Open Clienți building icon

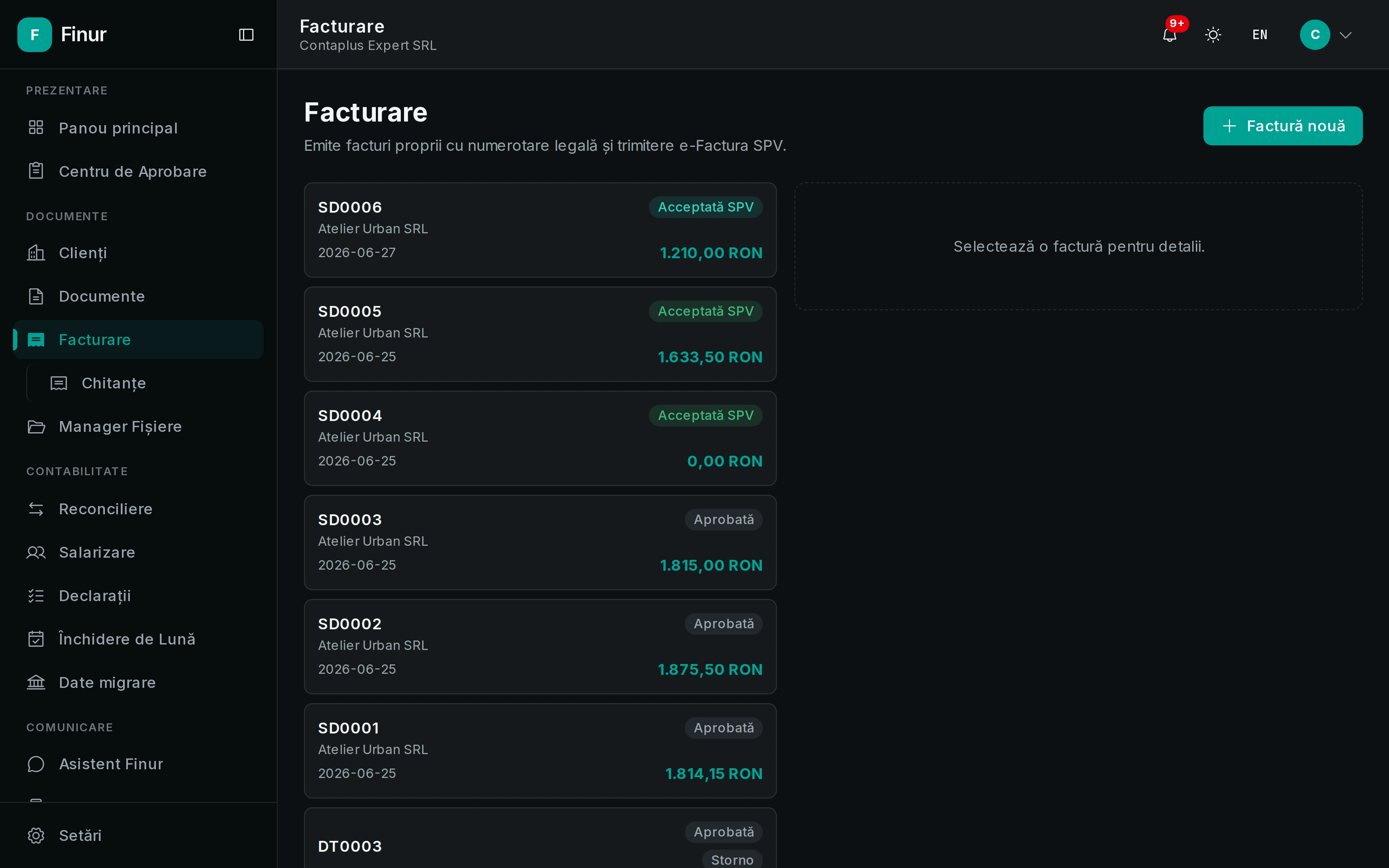pos(36,252)
